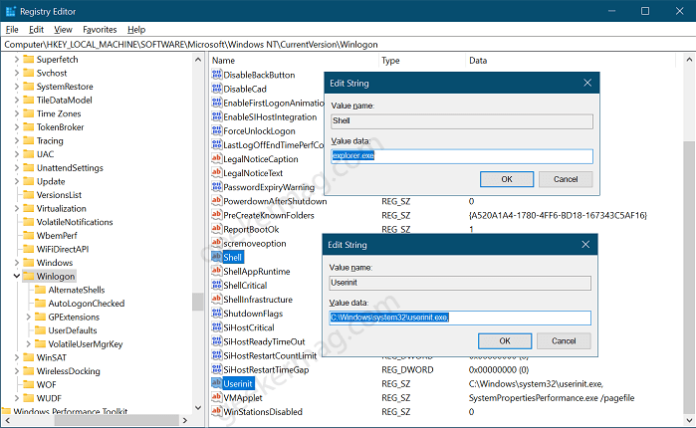Collapse the Winlogon tree node

click(14, 275)
